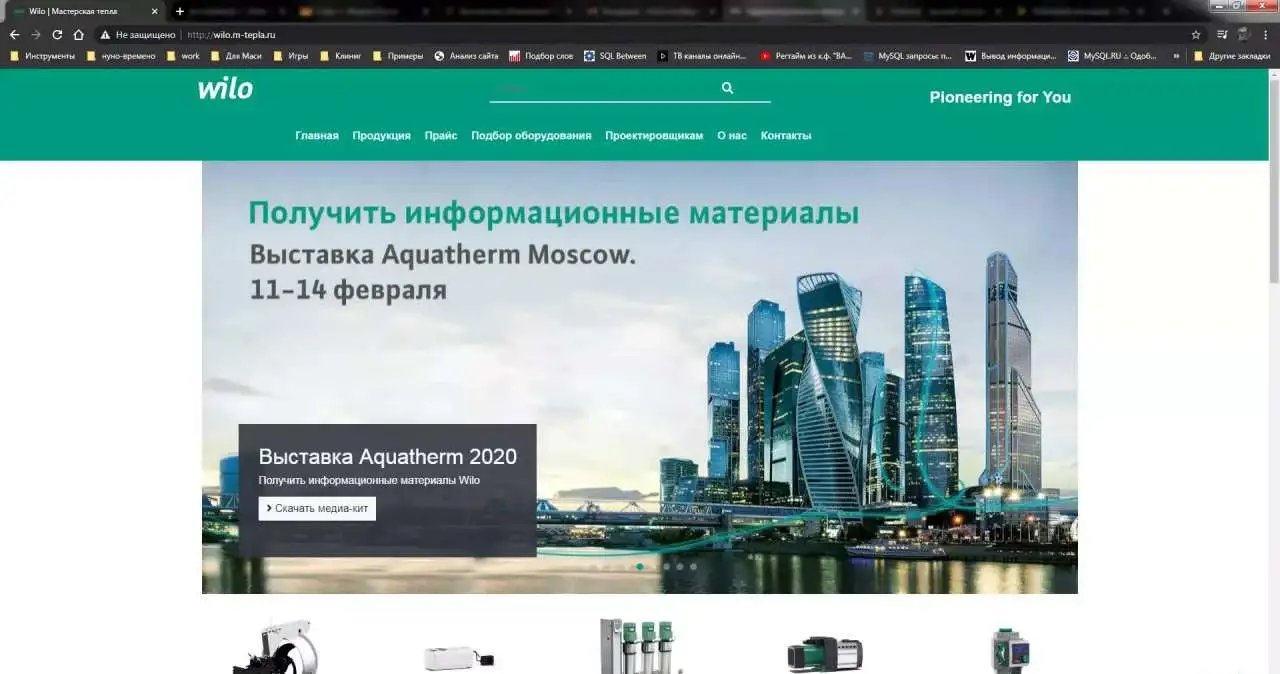
Task: Click the magnifier search icon
Action: 728,88
